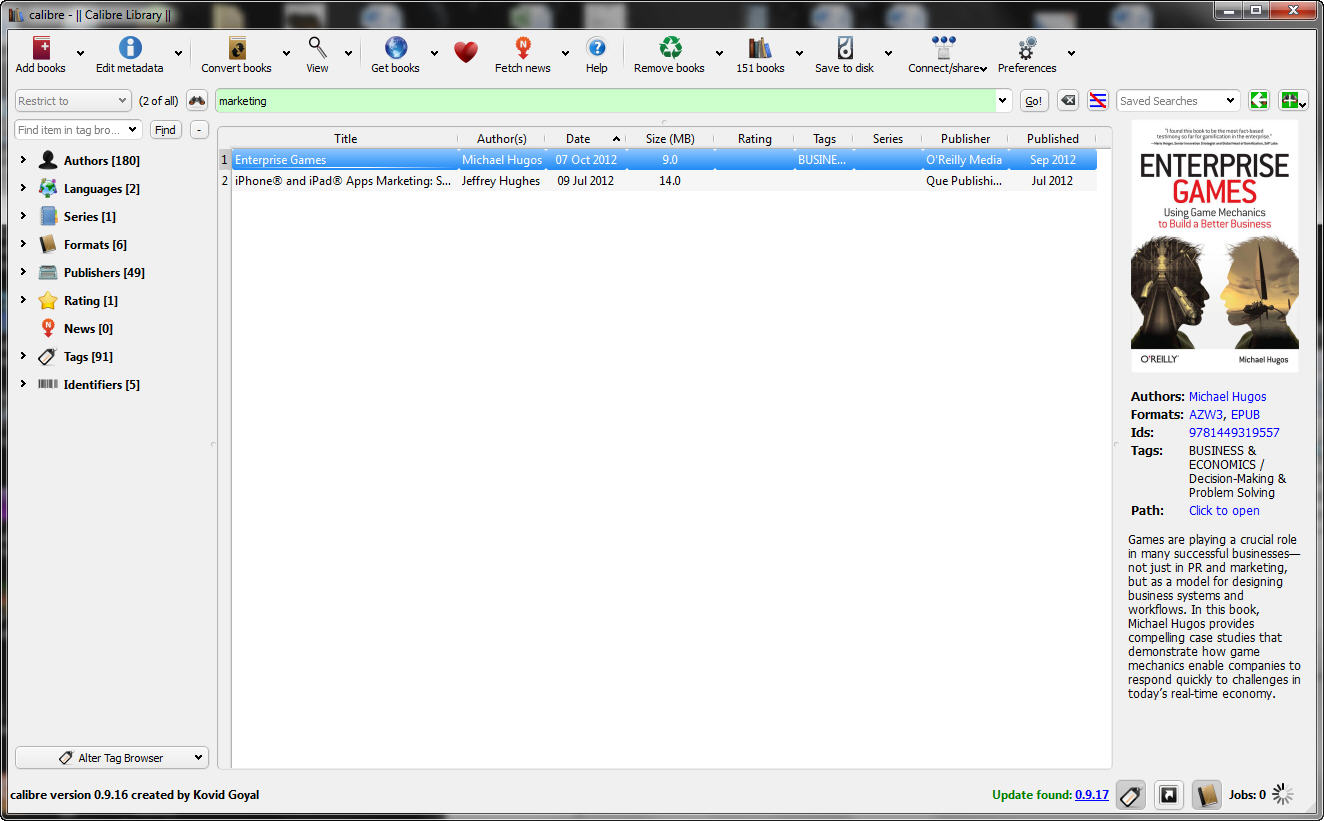Click the View magnifier icon

pos(317,48)
